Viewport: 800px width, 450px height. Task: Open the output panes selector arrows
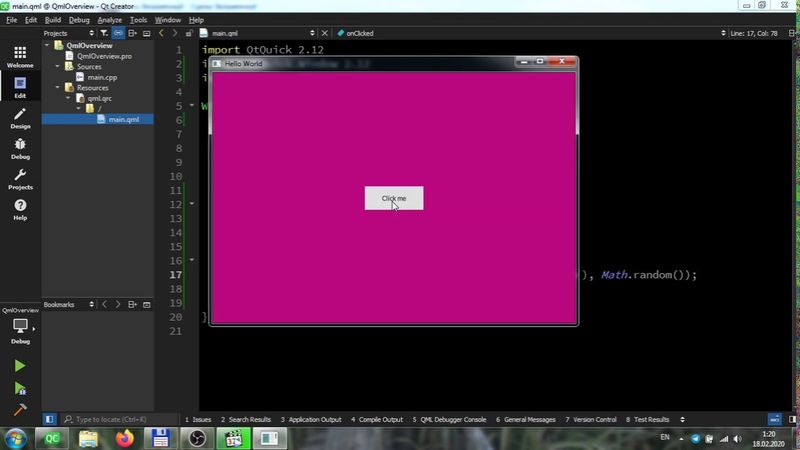point(682,419)
